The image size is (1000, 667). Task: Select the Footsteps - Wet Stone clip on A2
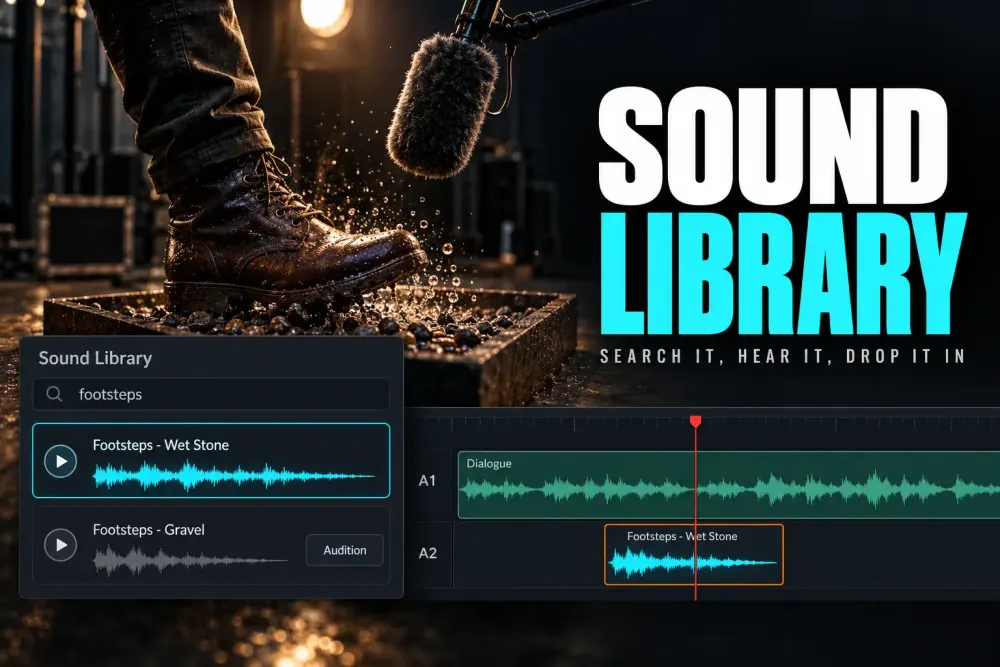[694, 555]
